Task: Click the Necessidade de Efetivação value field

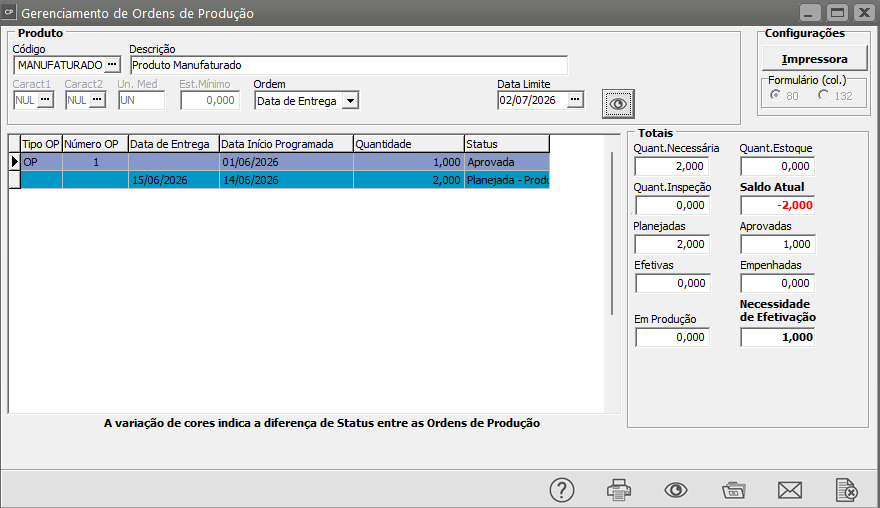Action: tap(777, 337)
